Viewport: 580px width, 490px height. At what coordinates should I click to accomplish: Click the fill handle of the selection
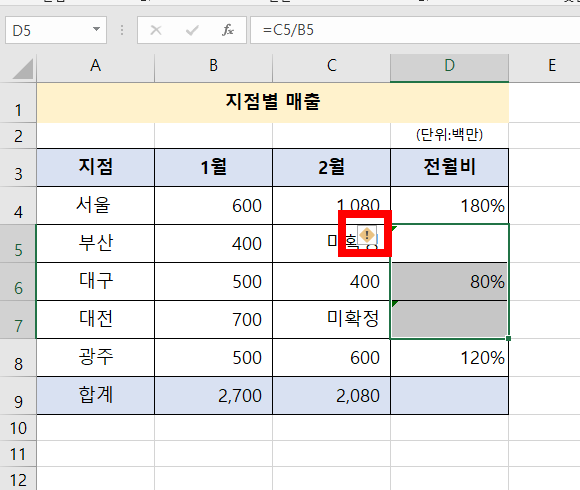tap(509, 338)
